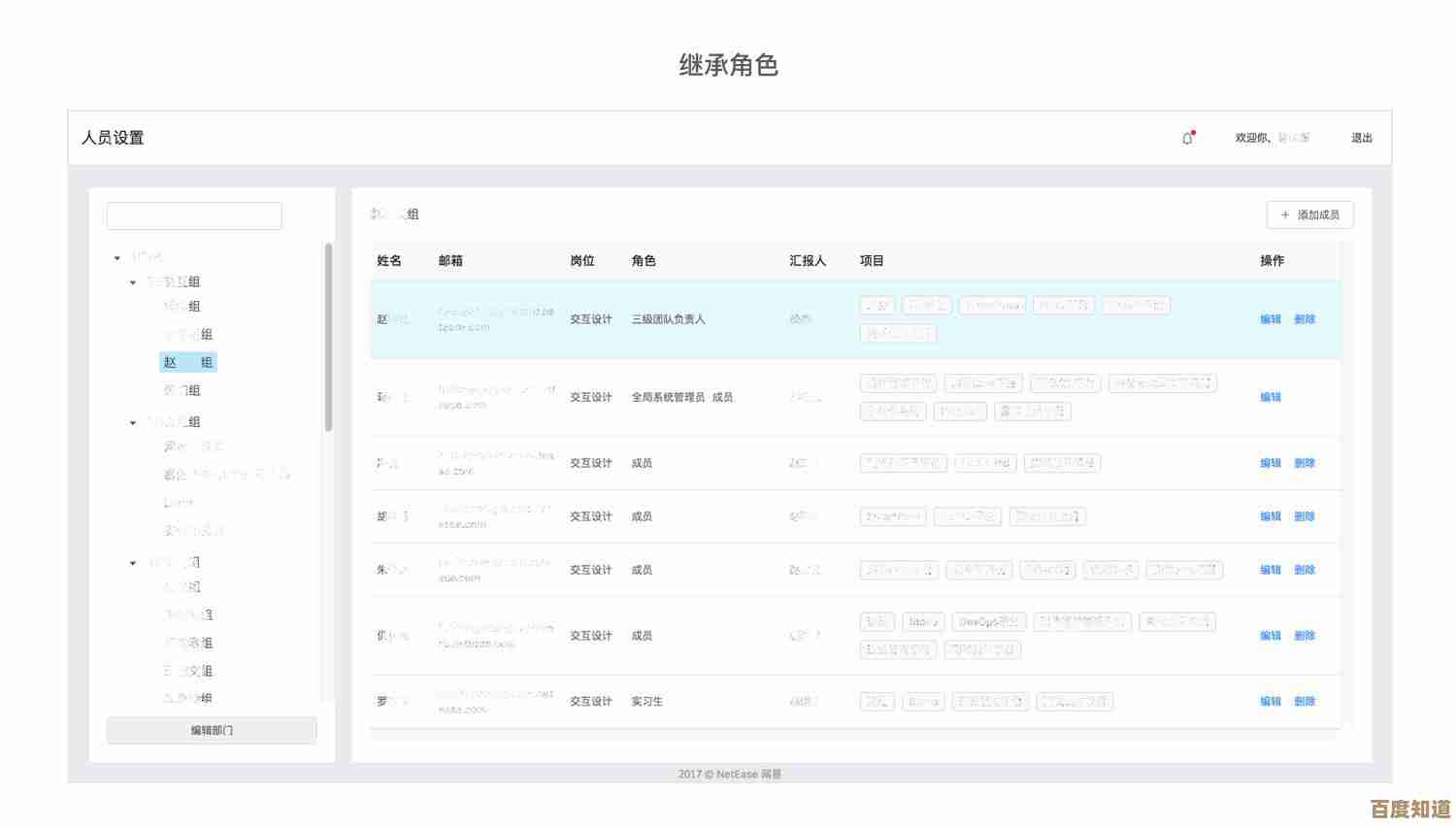Delete the member row starting with 朱
Screen dimensions: 1456x827
(1304, 570)
